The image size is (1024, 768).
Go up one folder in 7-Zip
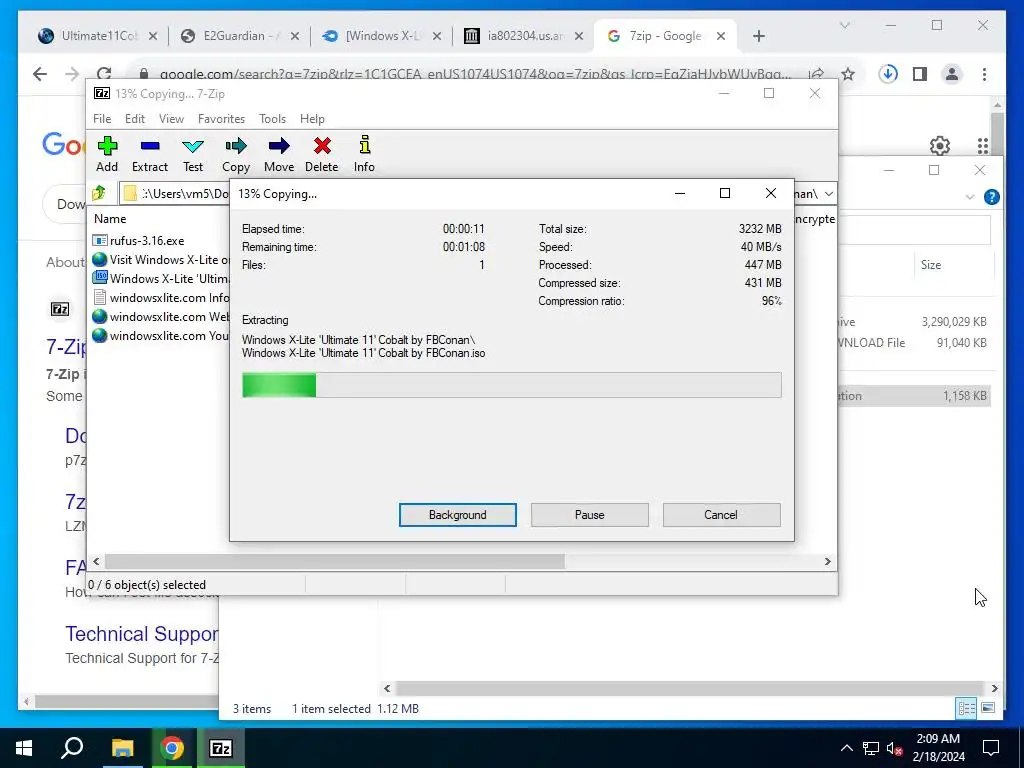pyautogui.click(x=99, y=193)
